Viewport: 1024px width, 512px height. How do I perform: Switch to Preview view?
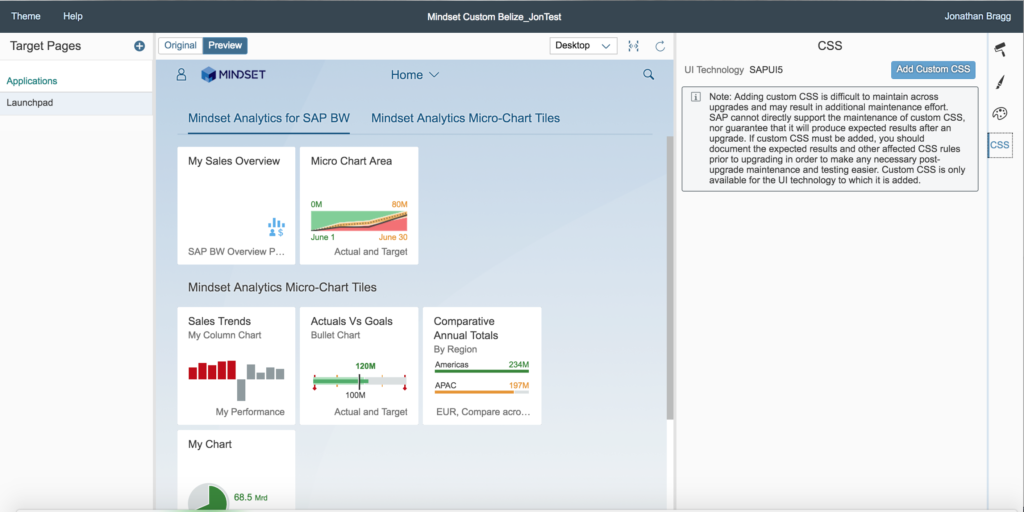coord(225,46)
